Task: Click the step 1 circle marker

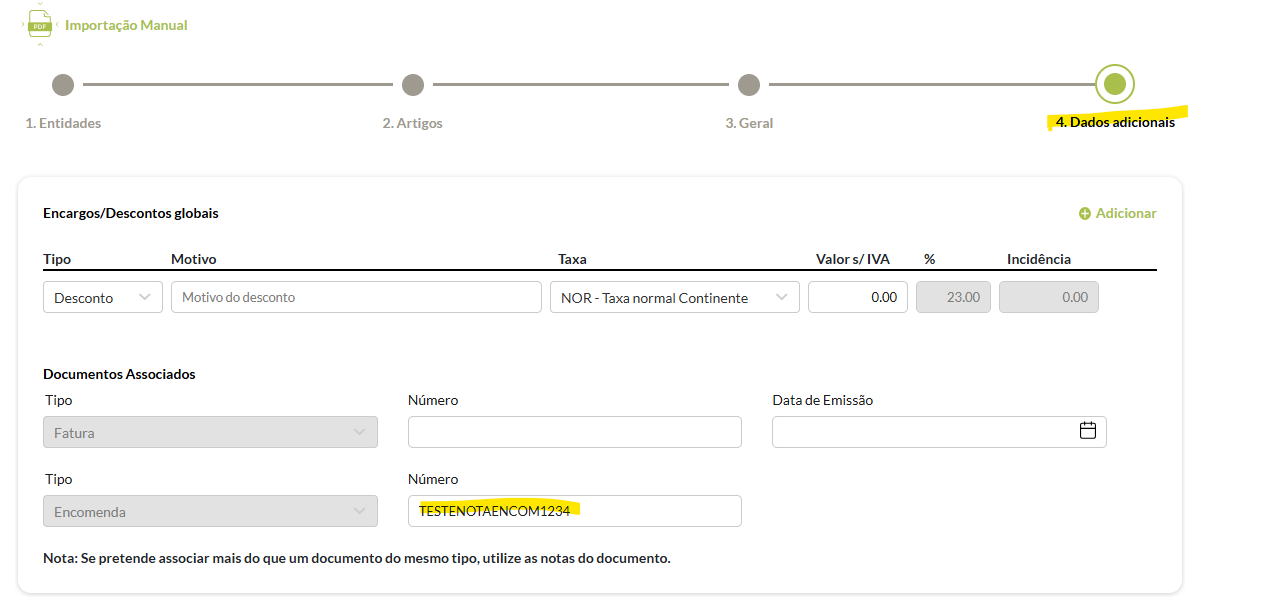Action: [x=63, y=85]
